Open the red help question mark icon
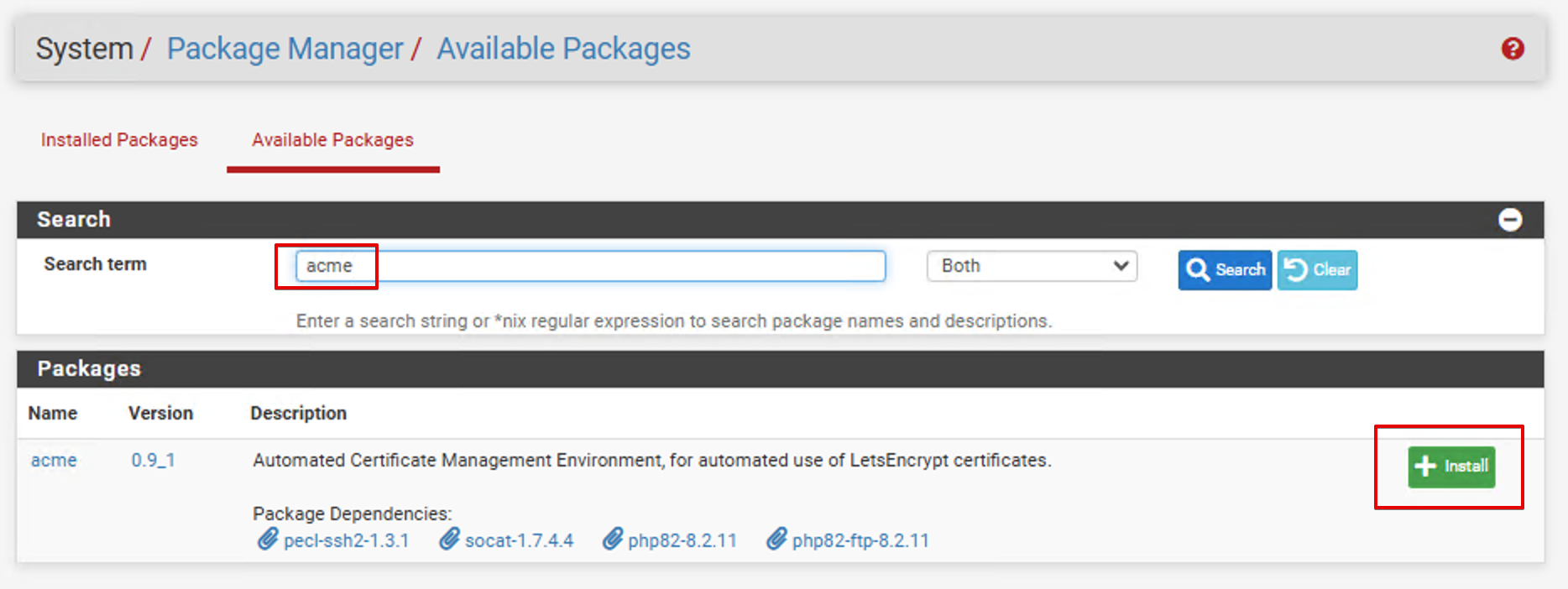The width and height of the screenshot is (1568, 589). [1512, 49]
